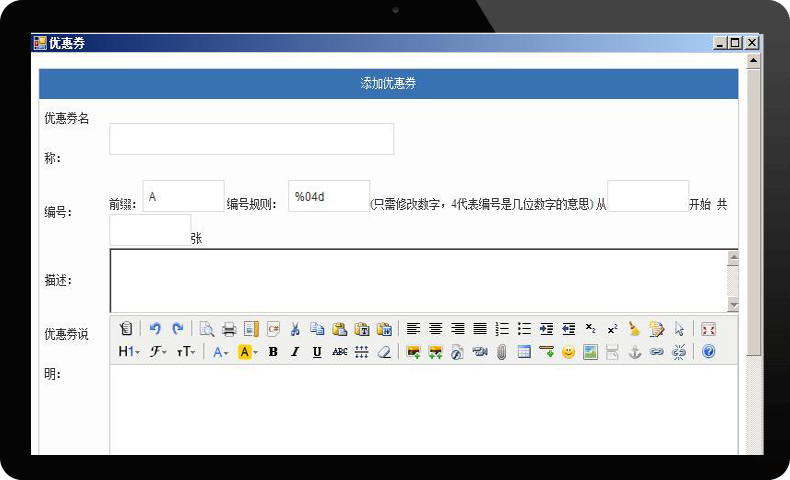Click the eraser remove format icon
The image size is (790, 480).
[384, 352]
